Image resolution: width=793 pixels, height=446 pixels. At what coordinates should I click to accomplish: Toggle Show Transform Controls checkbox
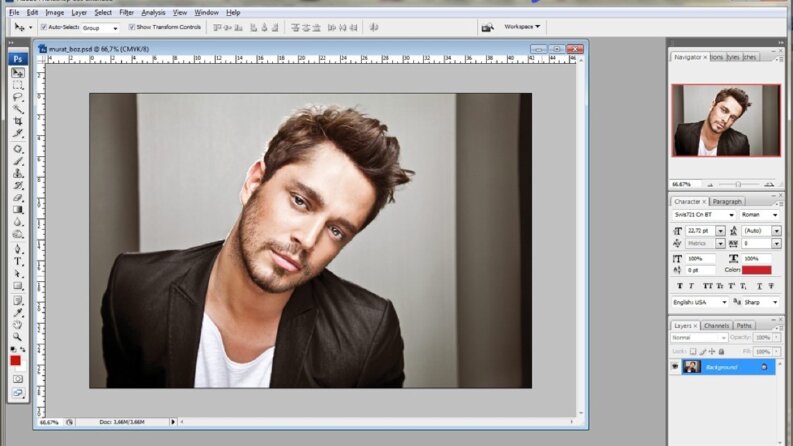tap(131, 27)
